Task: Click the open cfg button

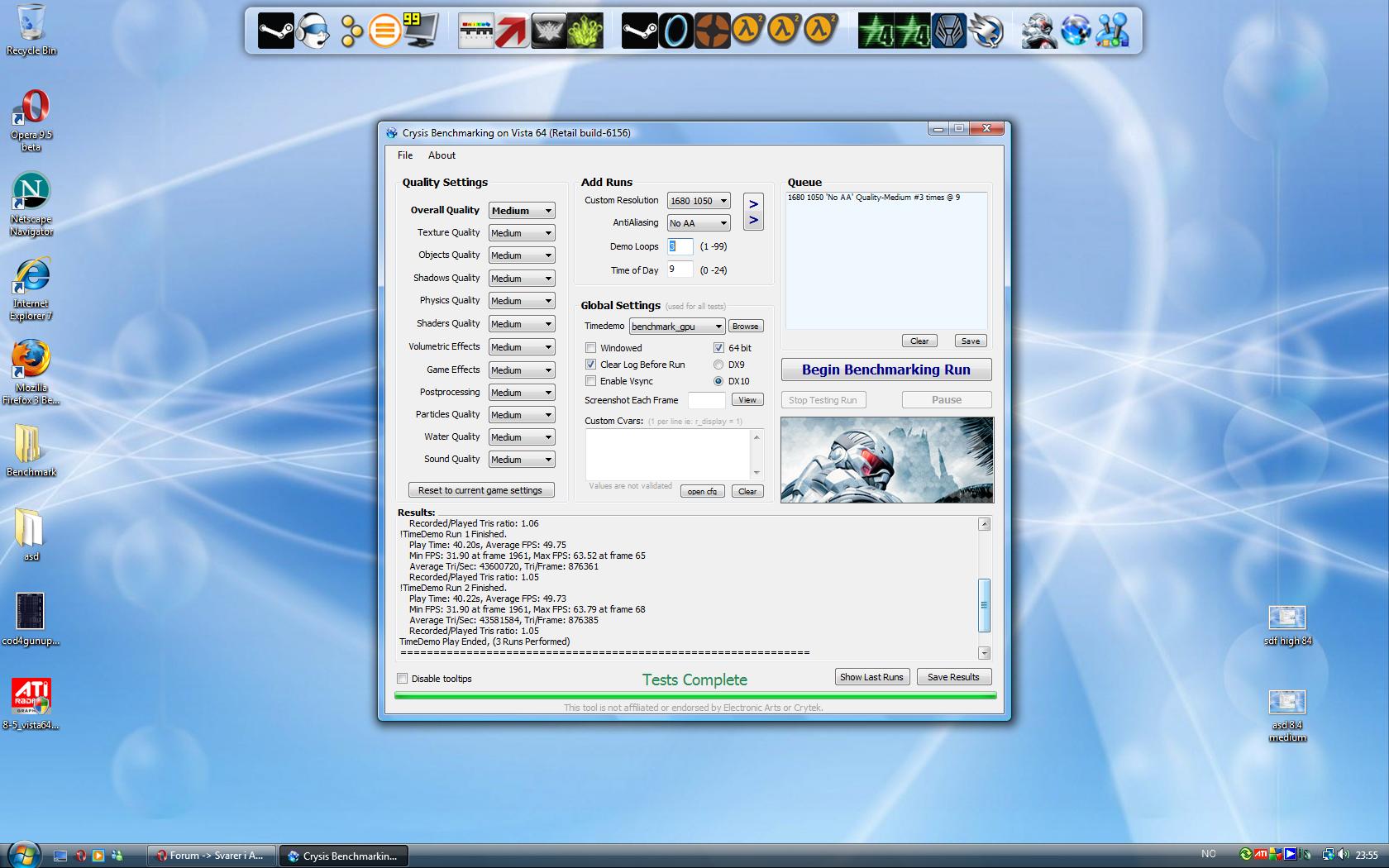Action: pos(703,491)
